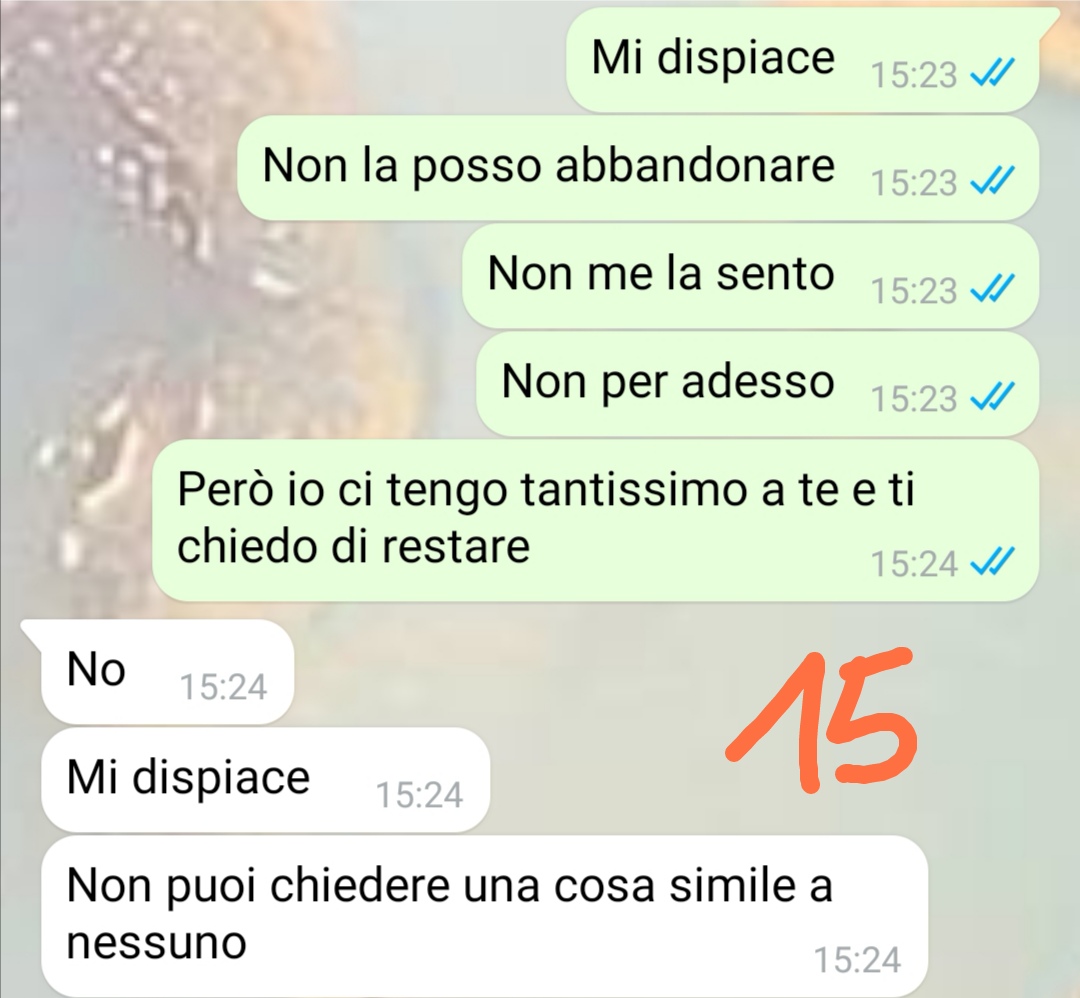
Task: Select 'Non puoi chiedere una cosa simile' message
Action: [x=484, y=916]
